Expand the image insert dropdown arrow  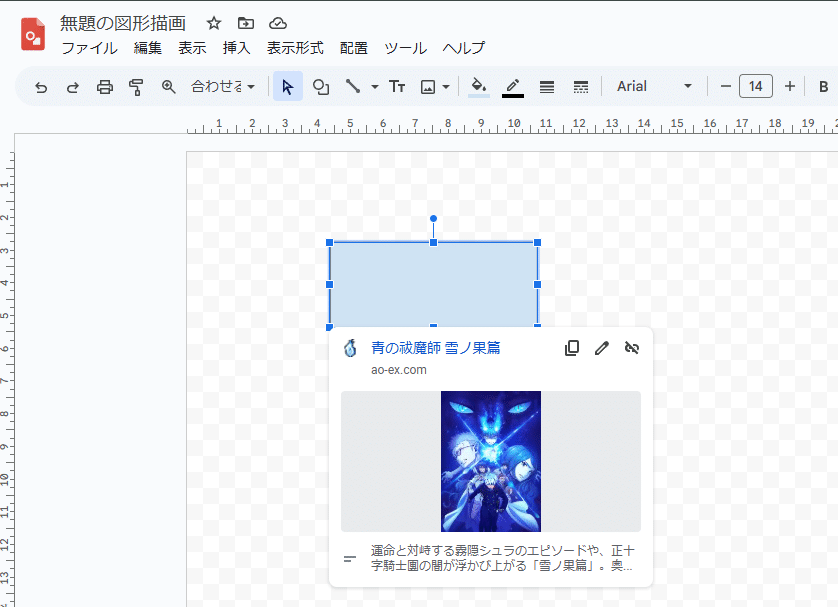tap(446, 87)
